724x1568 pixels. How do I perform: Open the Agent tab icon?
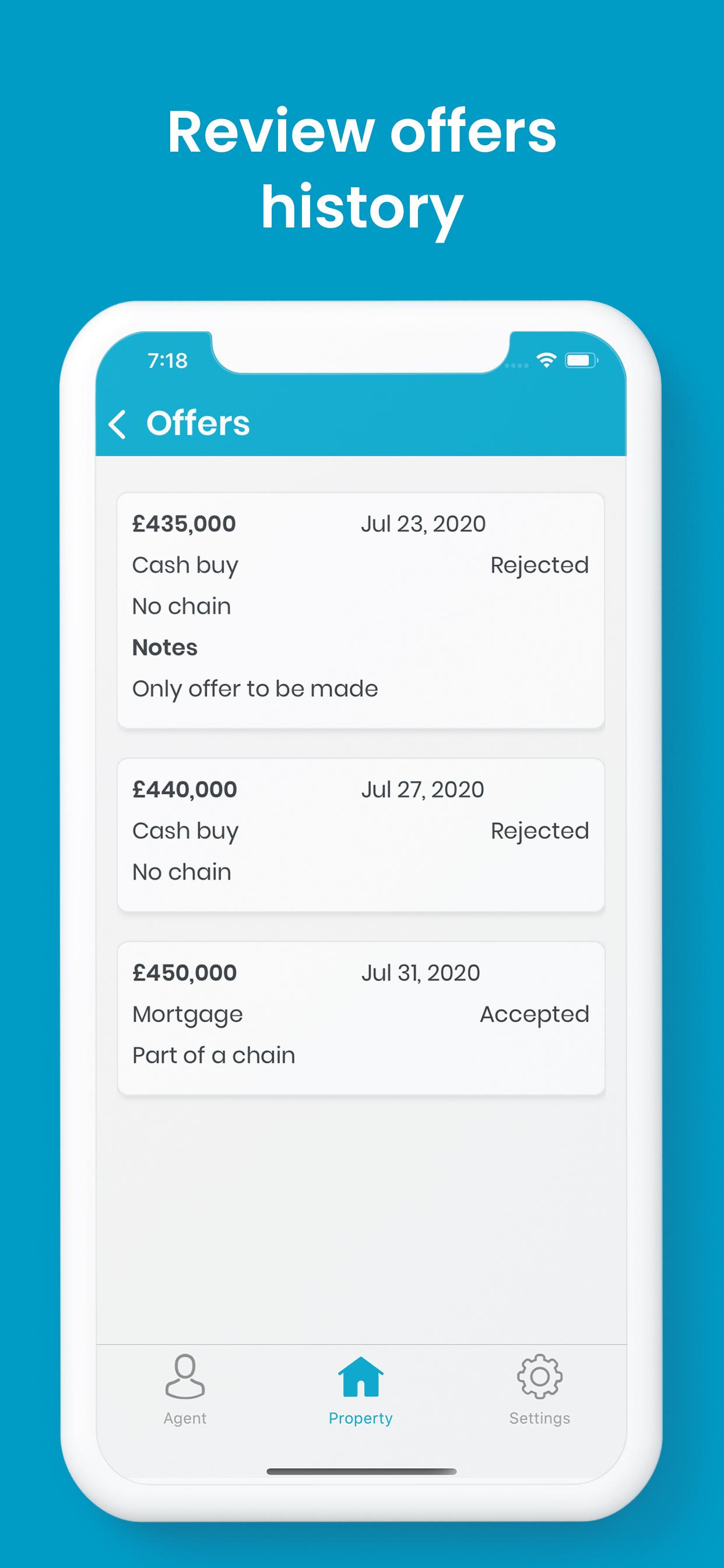pyautogui.click(x=185, y=1376)
